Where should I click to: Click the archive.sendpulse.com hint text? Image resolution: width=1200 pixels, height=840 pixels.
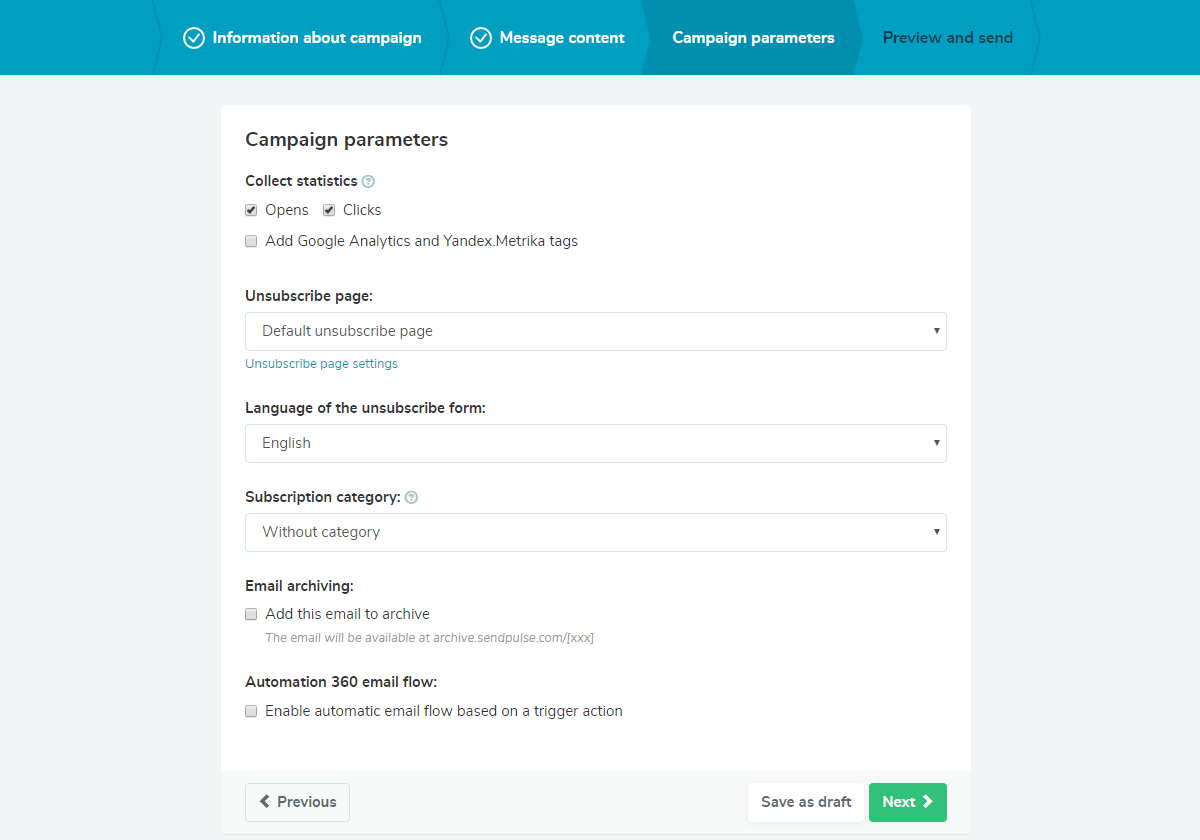pyautogui.click(x=429, y=638)
